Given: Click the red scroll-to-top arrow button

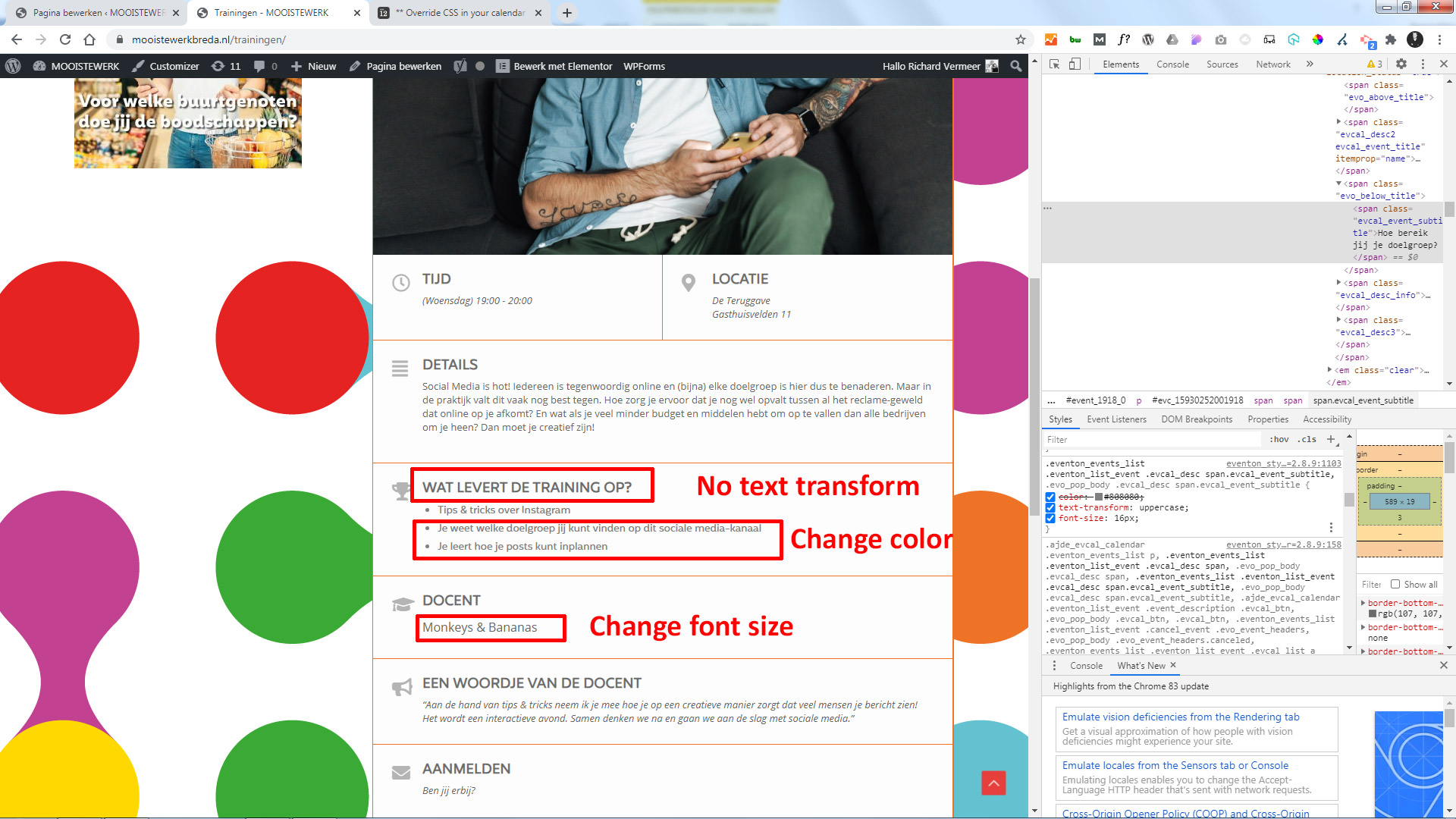Looking at the screenshot, I should [x=993, y=783].
